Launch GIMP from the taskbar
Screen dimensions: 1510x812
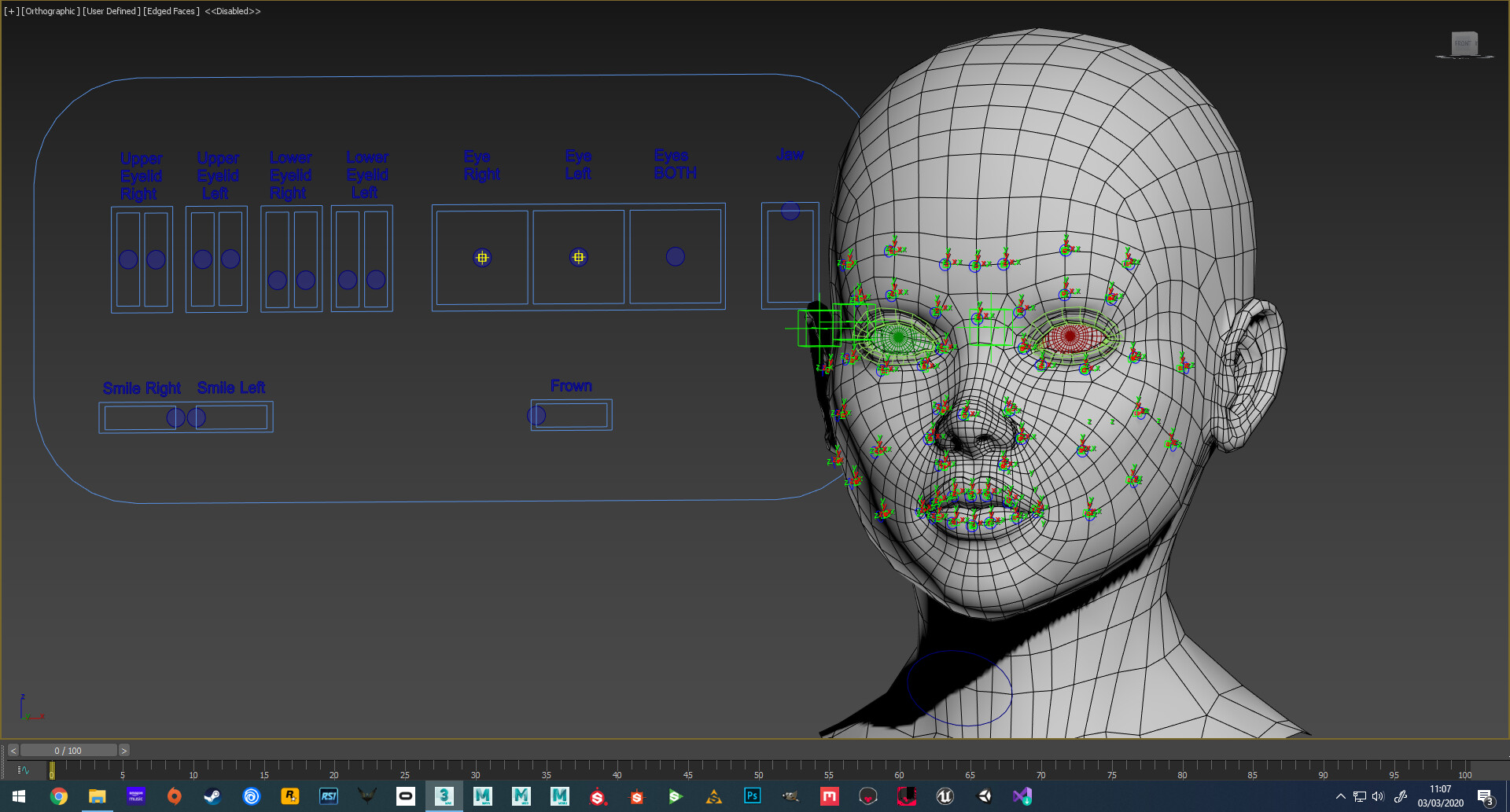pos(790,796)
